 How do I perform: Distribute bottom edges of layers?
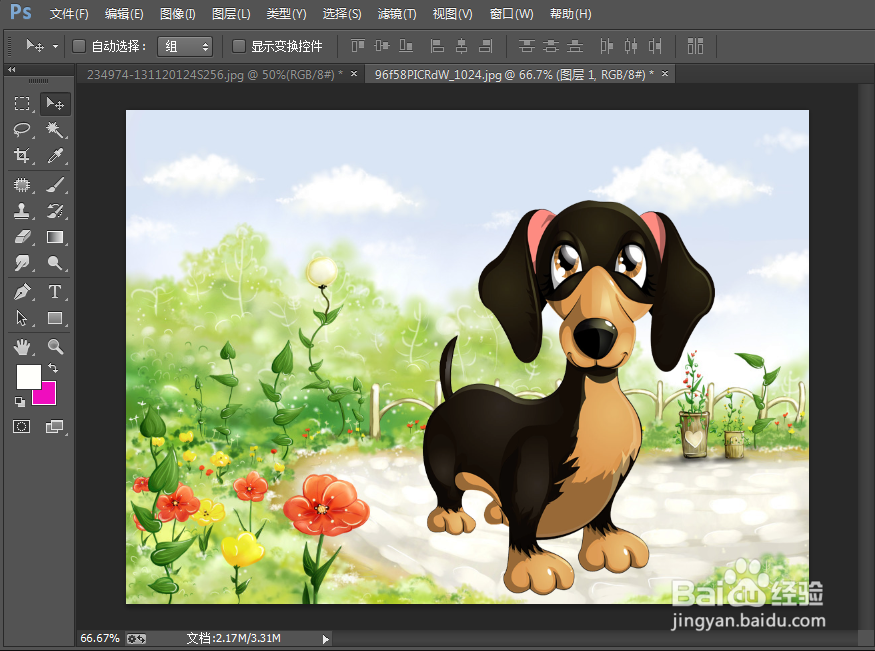575,46
